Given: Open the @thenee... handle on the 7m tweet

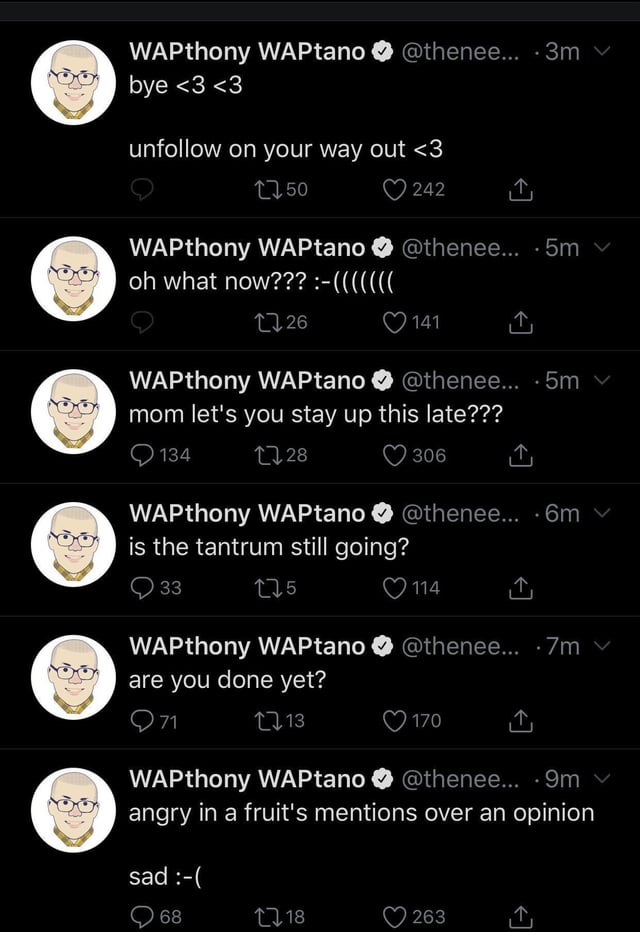Looking at the screenshot, I should click(x=461, y=646).
